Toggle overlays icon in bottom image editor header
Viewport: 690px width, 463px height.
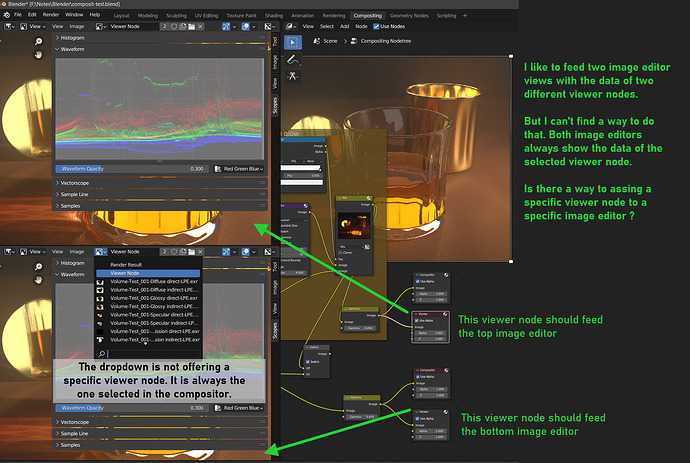point(246,252)
